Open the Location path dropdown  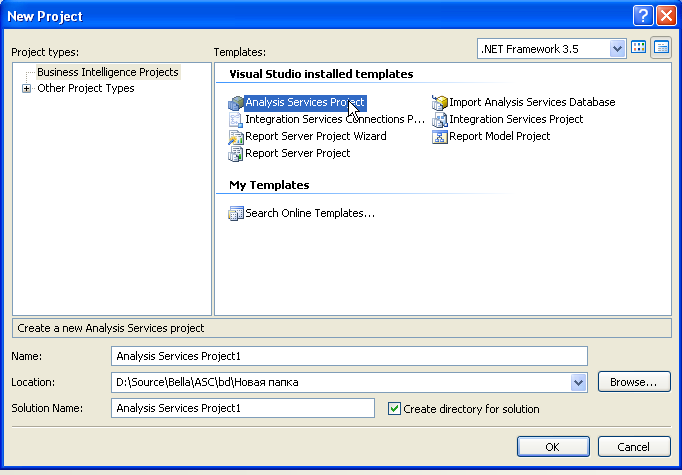tap(578, 382)
